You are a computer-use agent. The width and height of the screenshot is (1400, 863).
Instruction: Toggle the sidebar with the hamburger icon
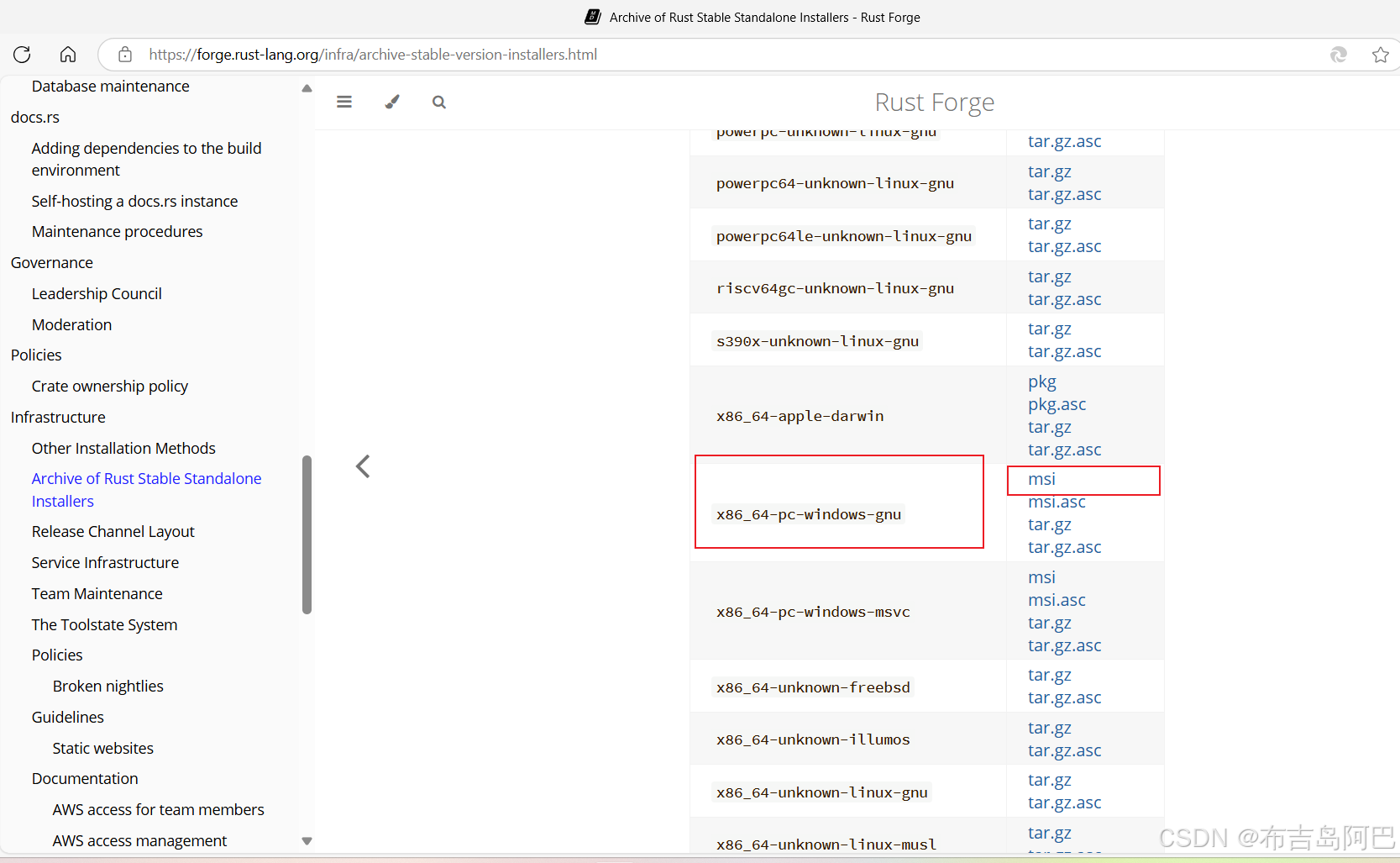(x=343, y=102)
